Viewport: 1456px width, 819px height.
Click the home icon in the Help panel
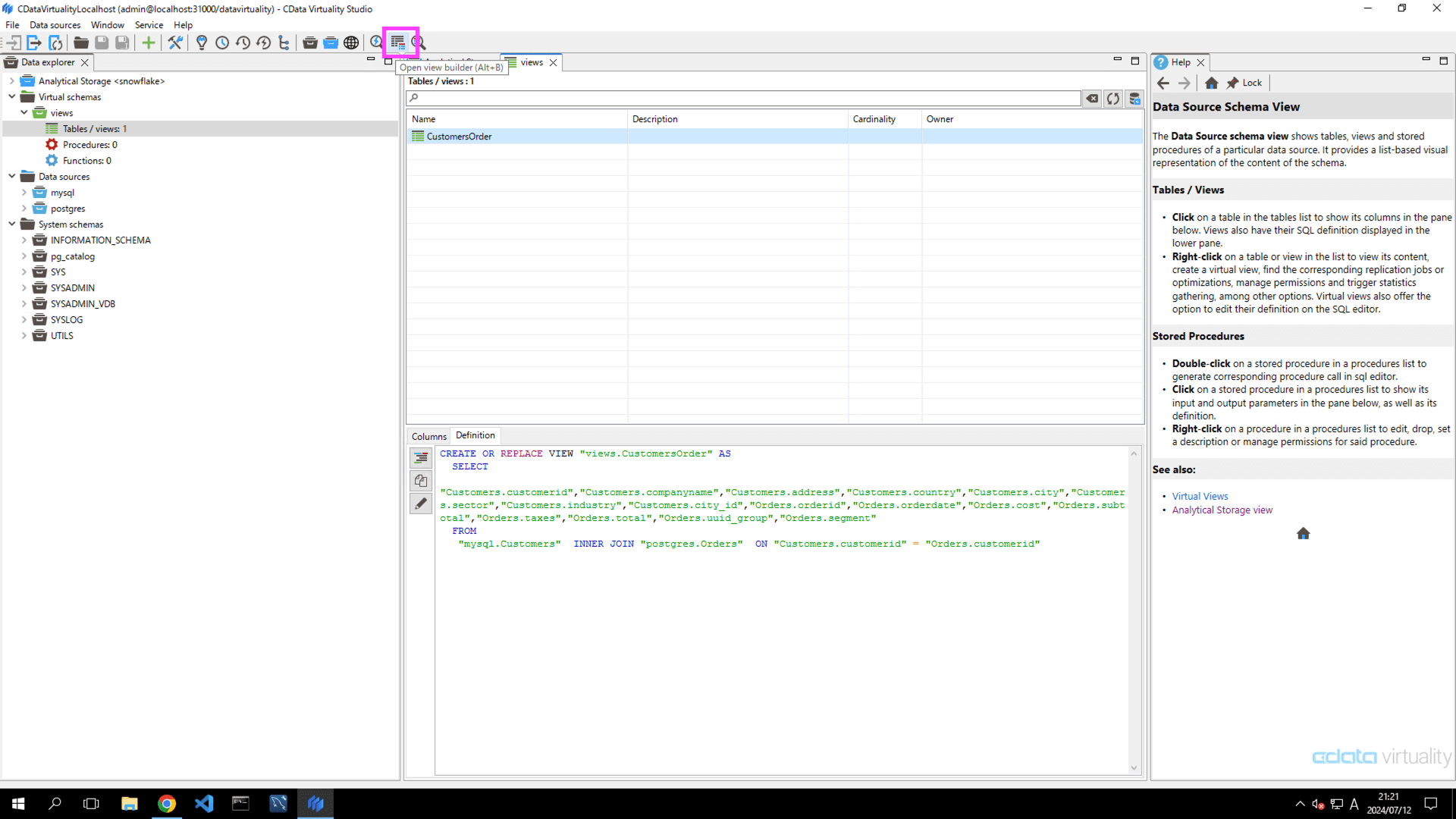1212,83
